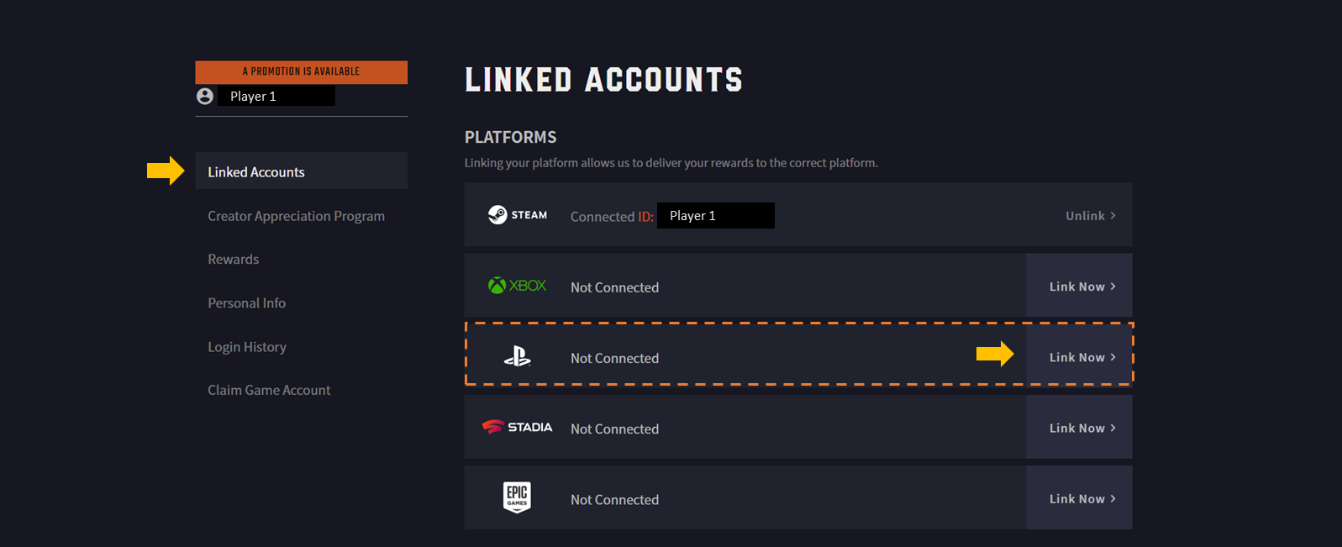Click the Epic Games logo icon

pos(517,498)
